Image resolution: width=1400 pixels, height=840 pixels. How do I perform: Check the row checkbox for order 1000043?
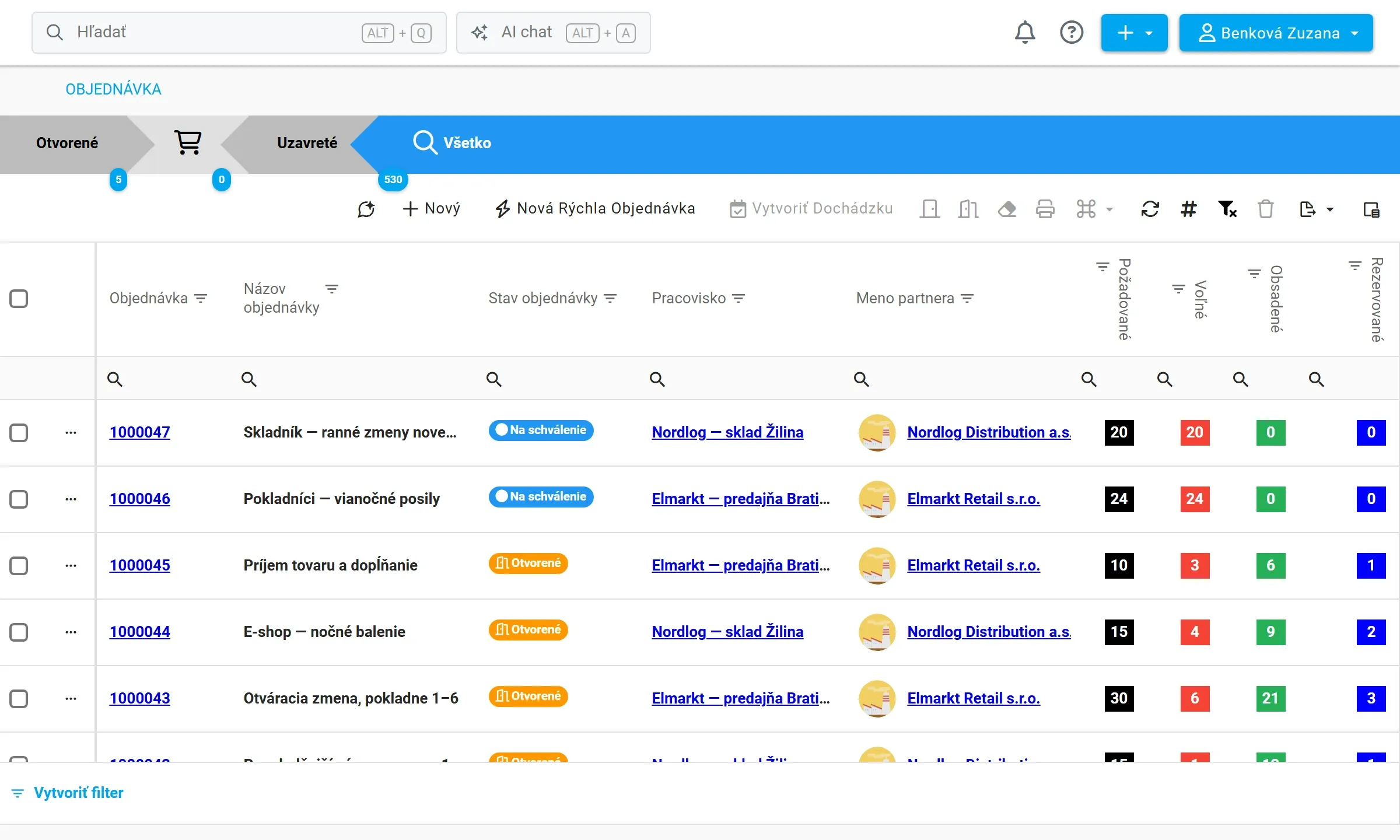coord(19,699)
